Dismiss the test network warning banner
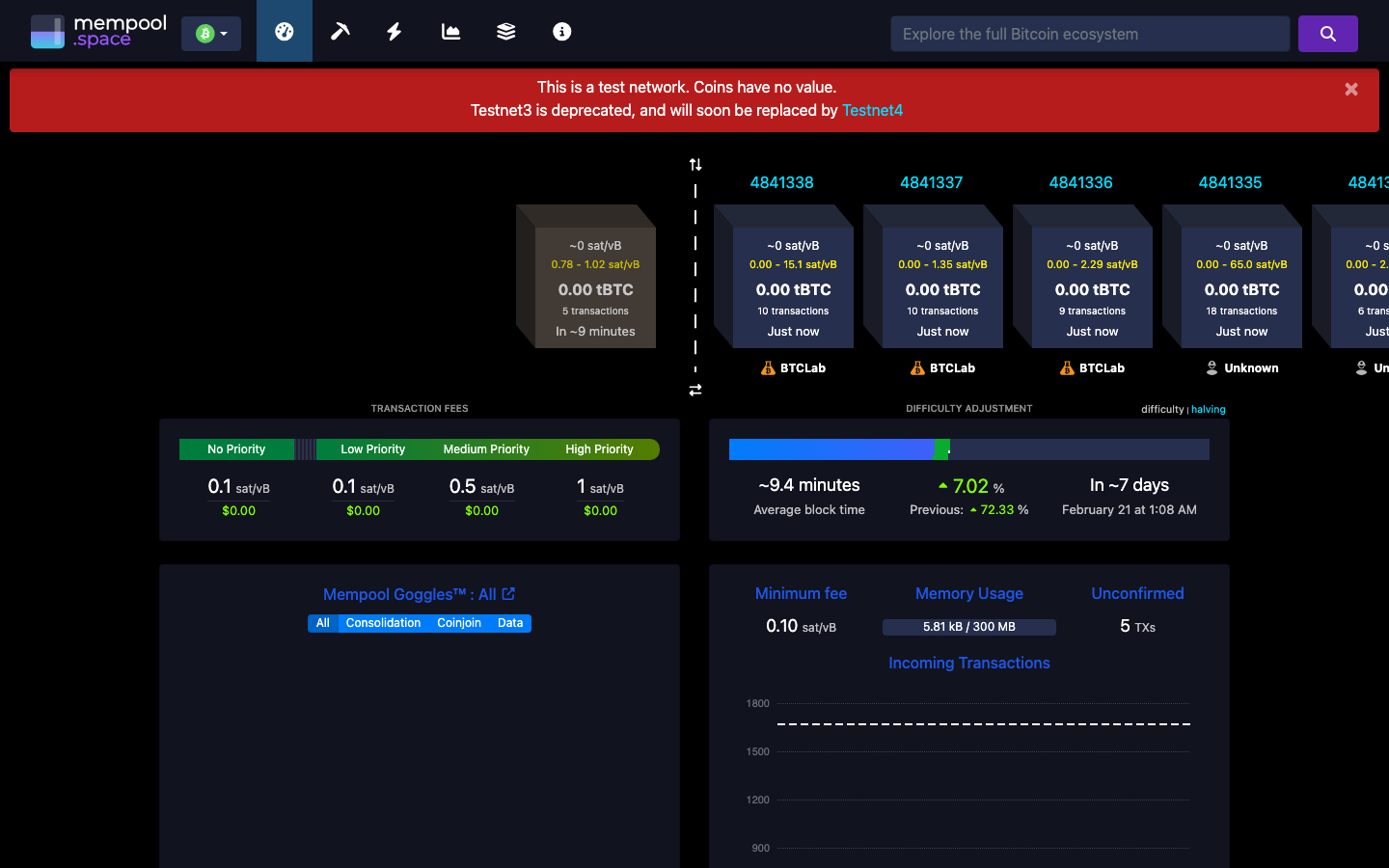The height and width of the screenshot is (868, 1389). pyautogui.click(x=1351, y=89)
